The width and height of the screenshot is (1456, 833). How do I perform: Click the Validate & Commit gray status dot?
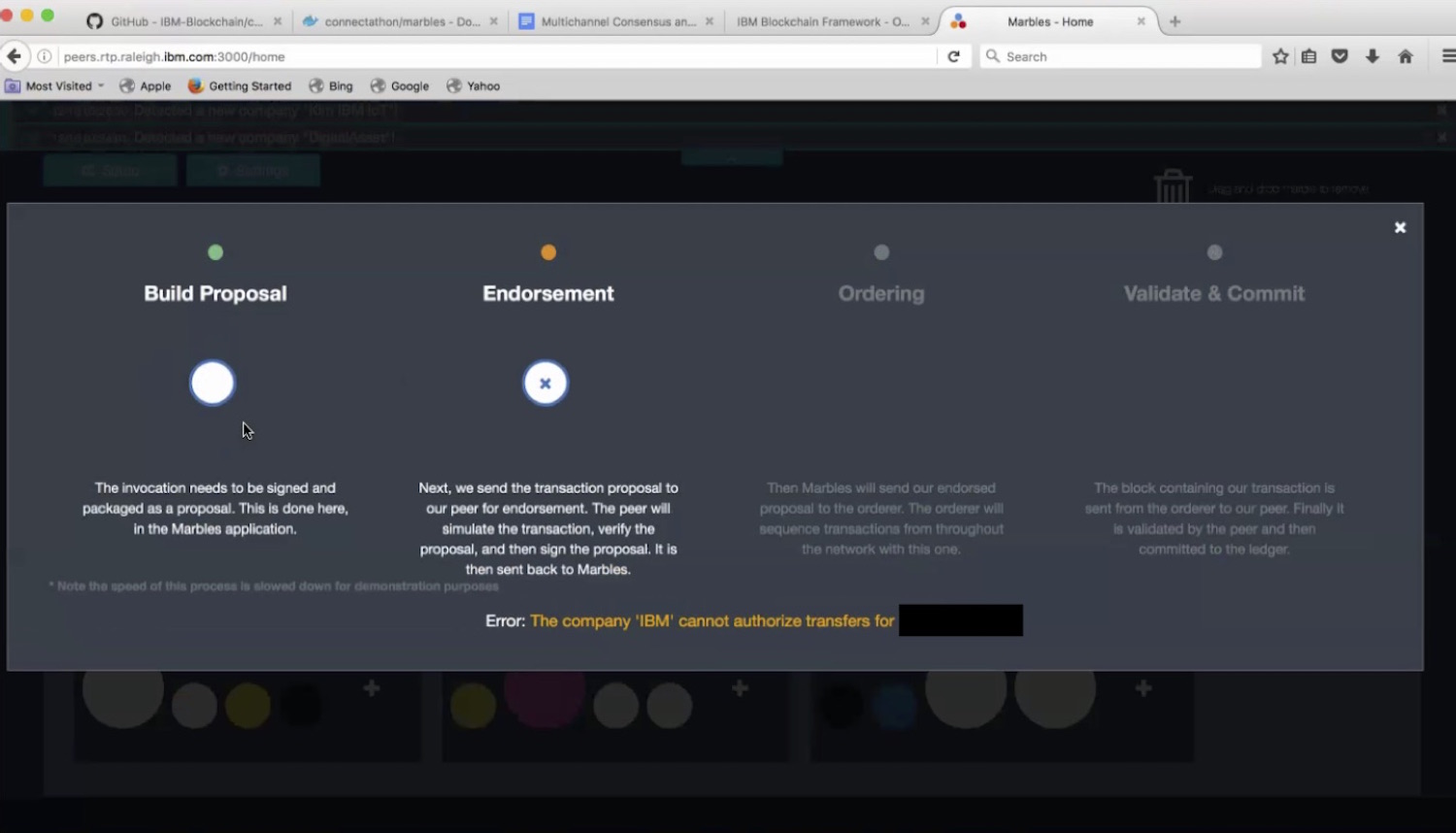1214,252
